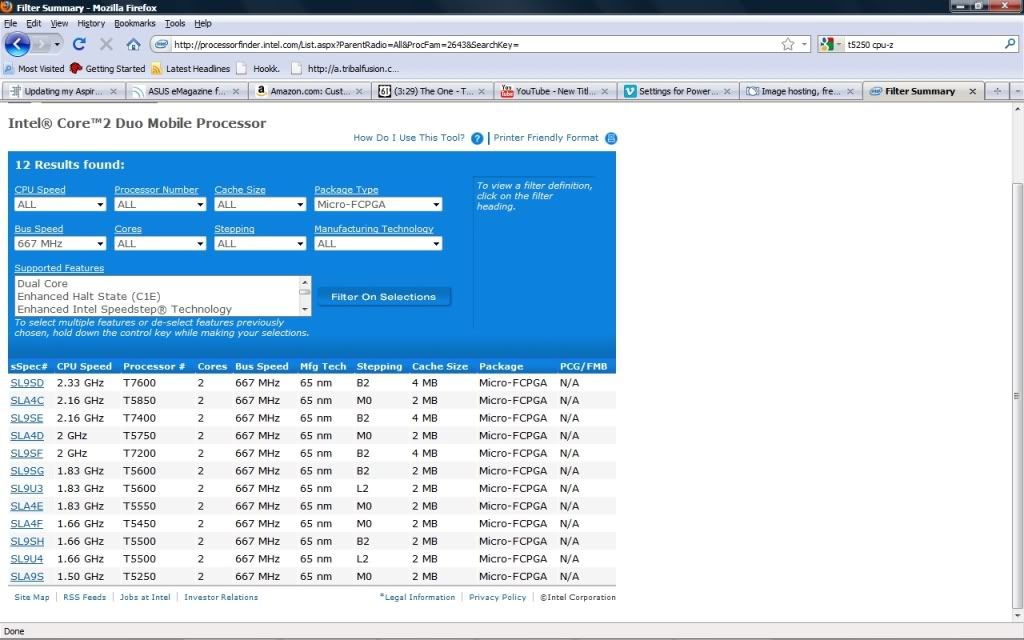This screenshot has width=1024, height=640.
Task: Open the SL9U3 sSpec link
Action: pos(27,488)
